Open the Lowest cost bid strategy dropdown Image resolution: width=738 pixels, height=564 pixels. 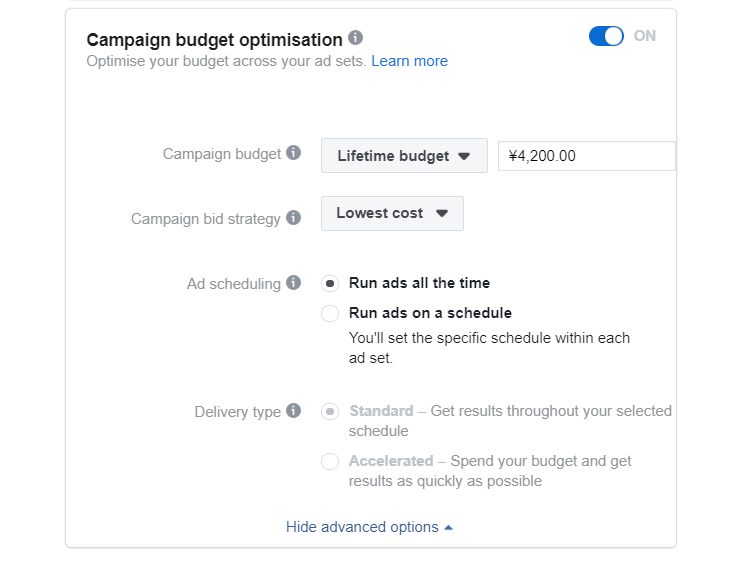click(392, 213)
